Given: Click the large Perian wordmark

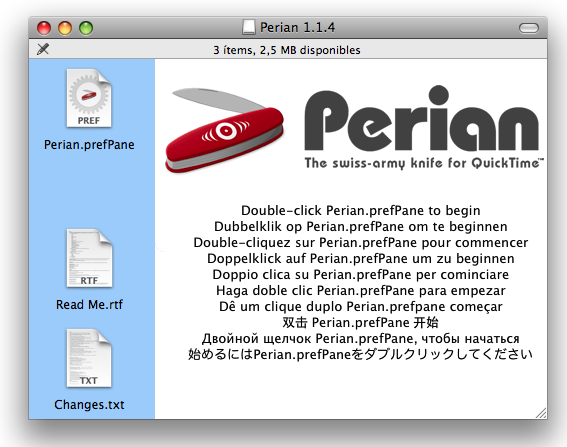Looking at the screenshot, I should click(422, 118).
